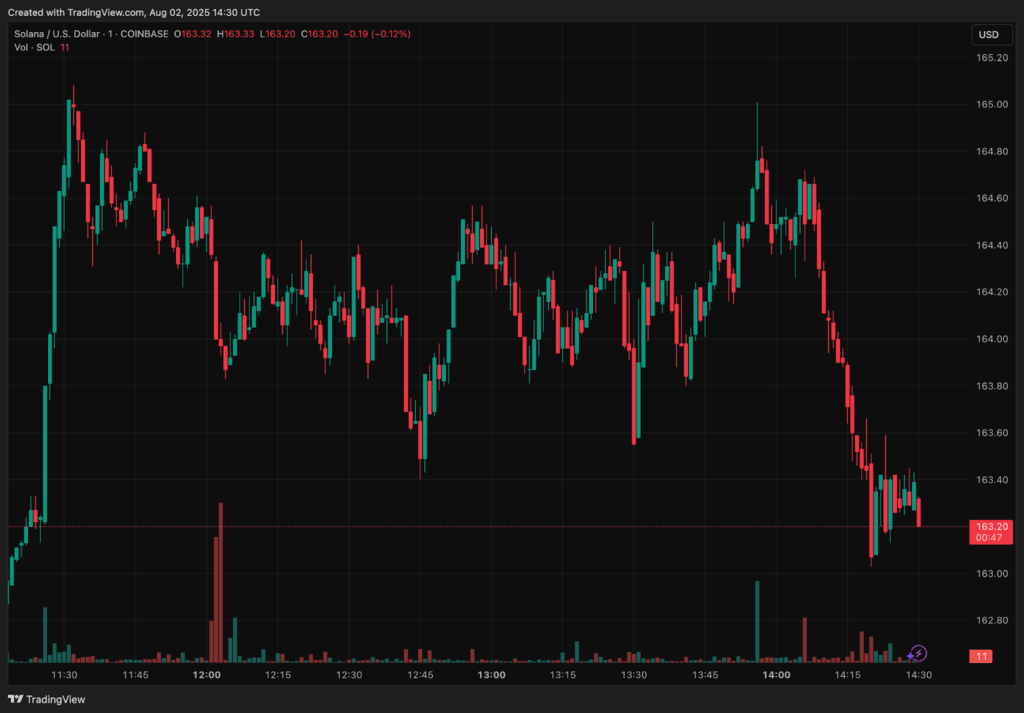Click the purple lightning flash icon

click(918, 653)
